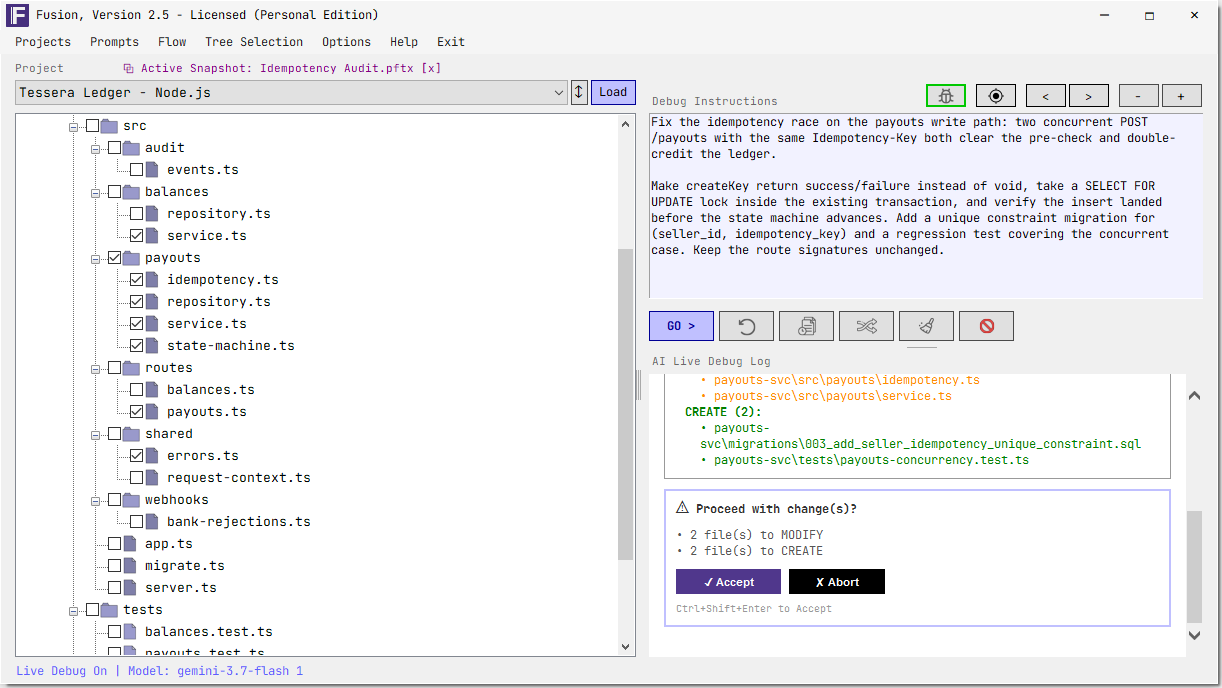
Task: Click the GO > button
Action: (681, 326)
